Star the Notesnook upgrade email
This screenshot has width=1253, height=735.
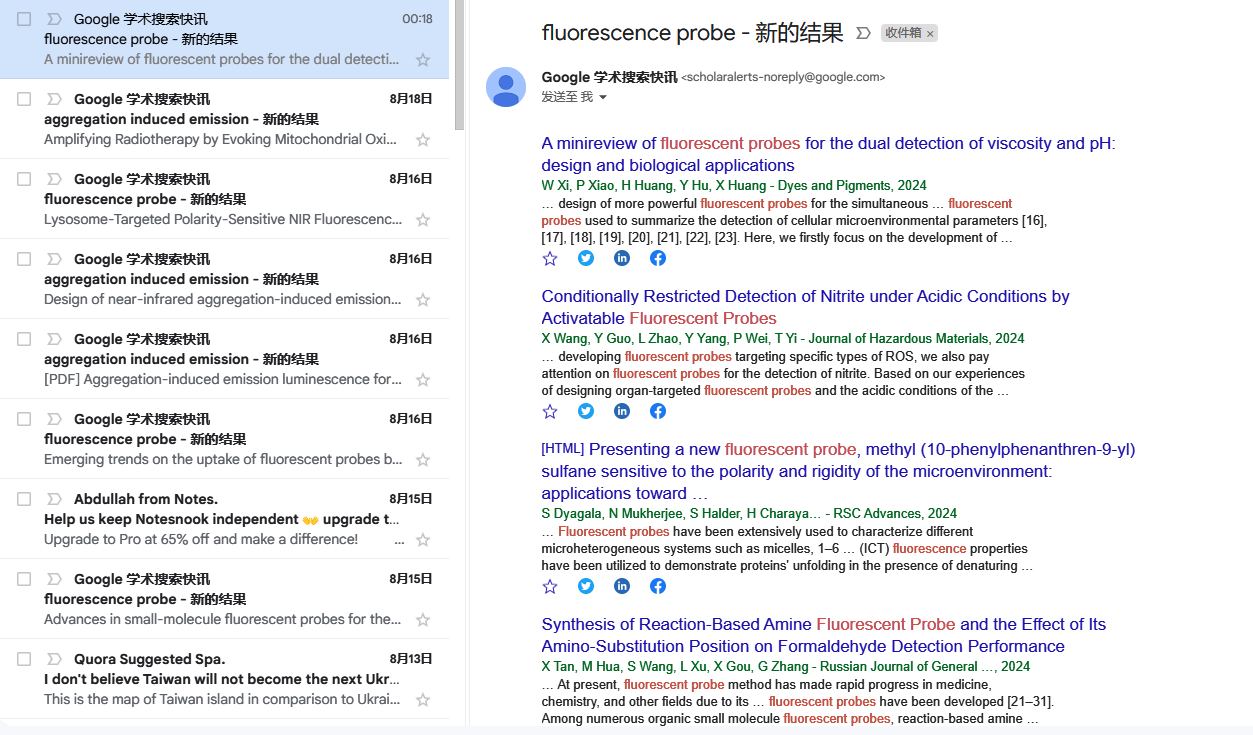[423, 540]
